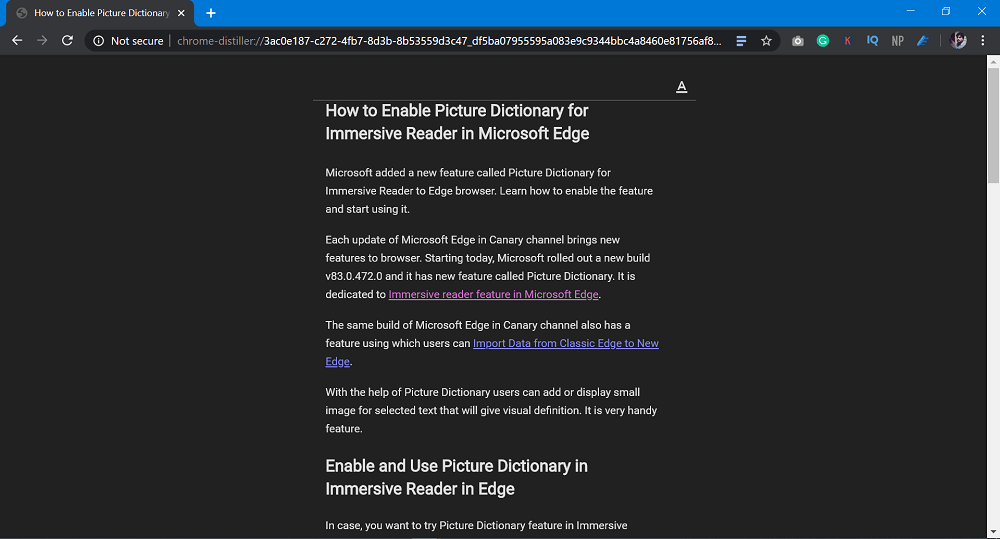The height and width of the screenshot is (539, 1000).
Task: Bookmark this page with the star icon
Action: coord(766,41)
